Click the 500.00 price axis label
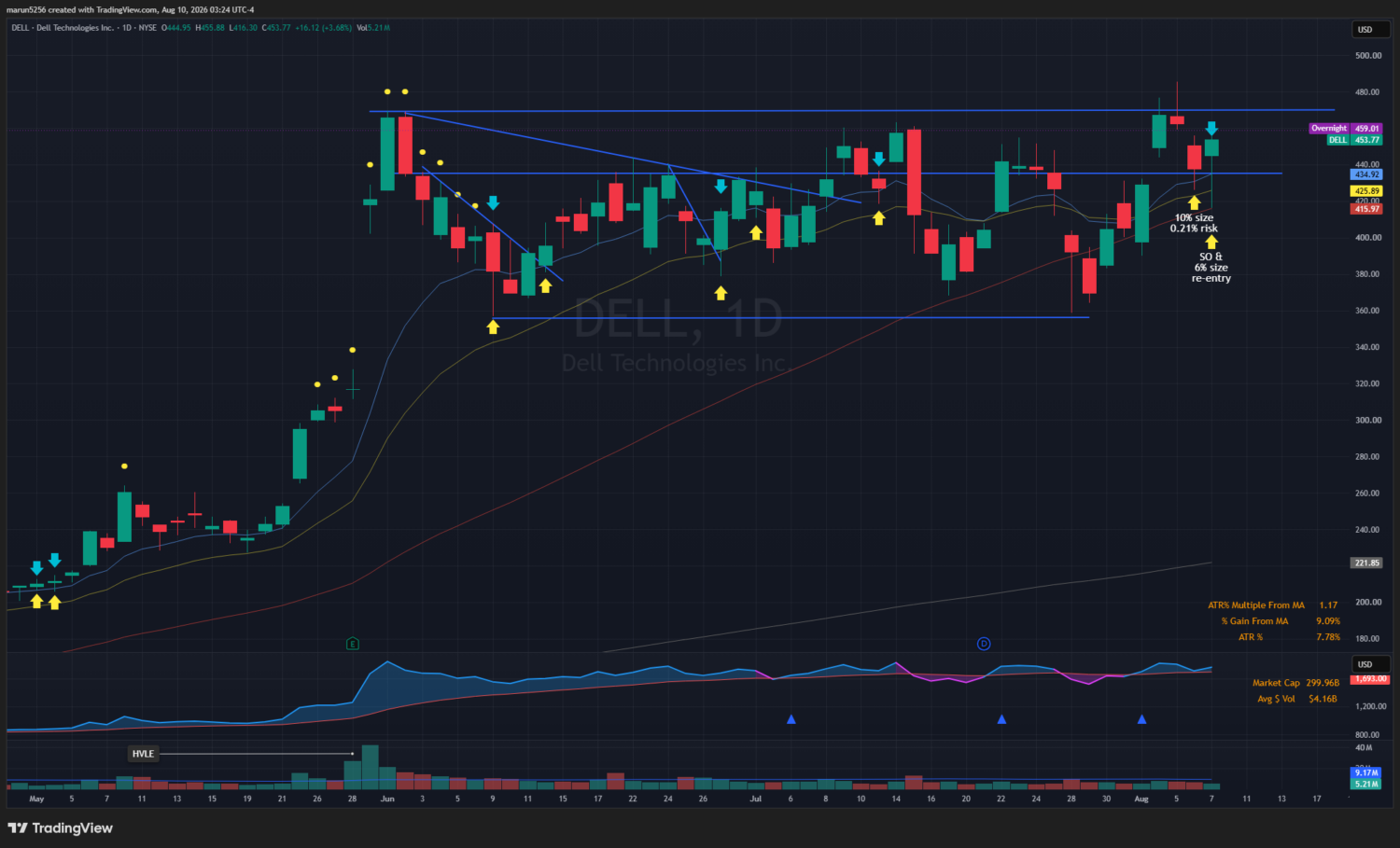Screen dimensions: 1400x848 pos(1368,56)
